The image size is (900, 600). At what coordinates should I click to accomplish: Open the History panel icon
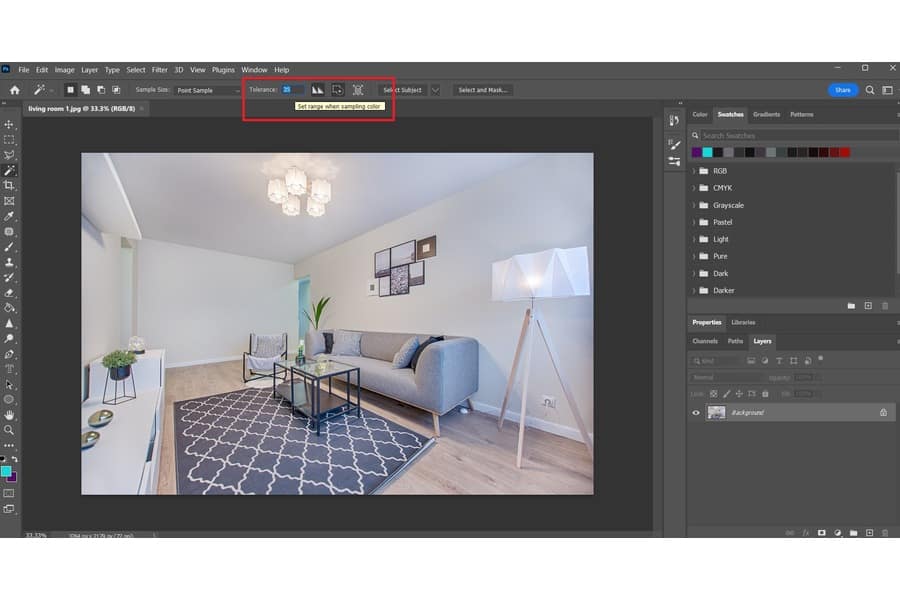[x=674, y=120]
